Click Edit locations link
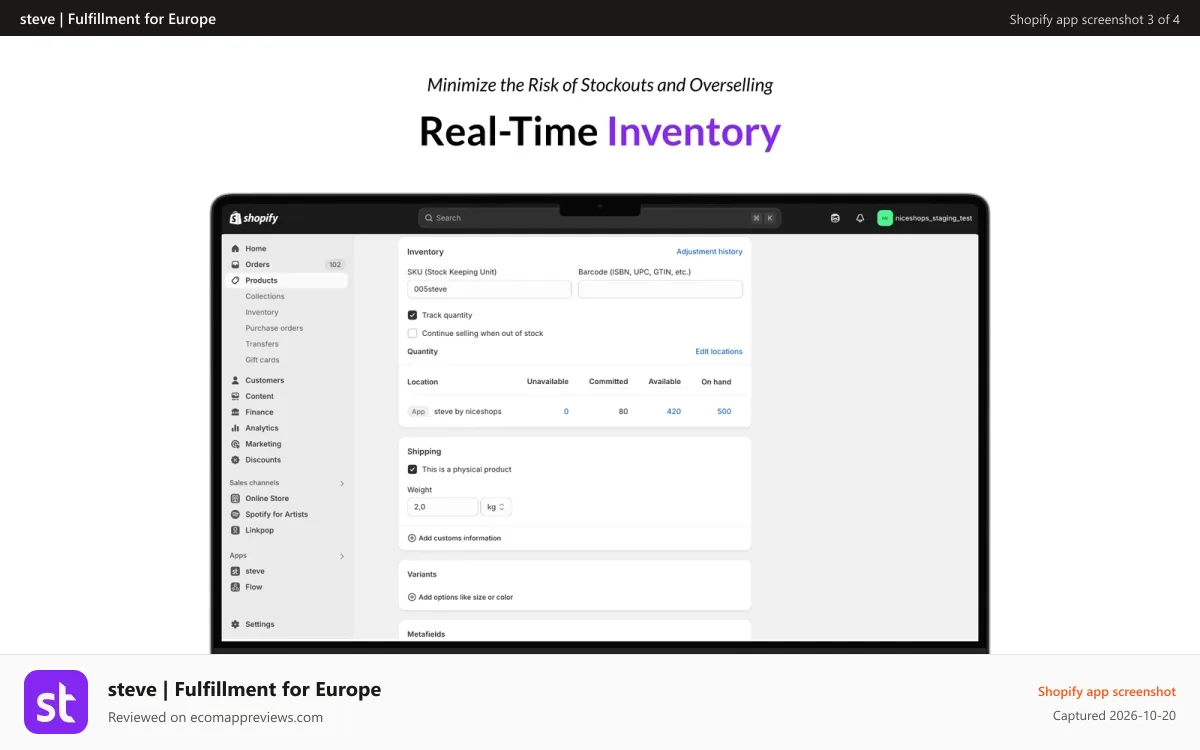The height and width of the screenshot is (750, 1200). [x=719, y=352]
